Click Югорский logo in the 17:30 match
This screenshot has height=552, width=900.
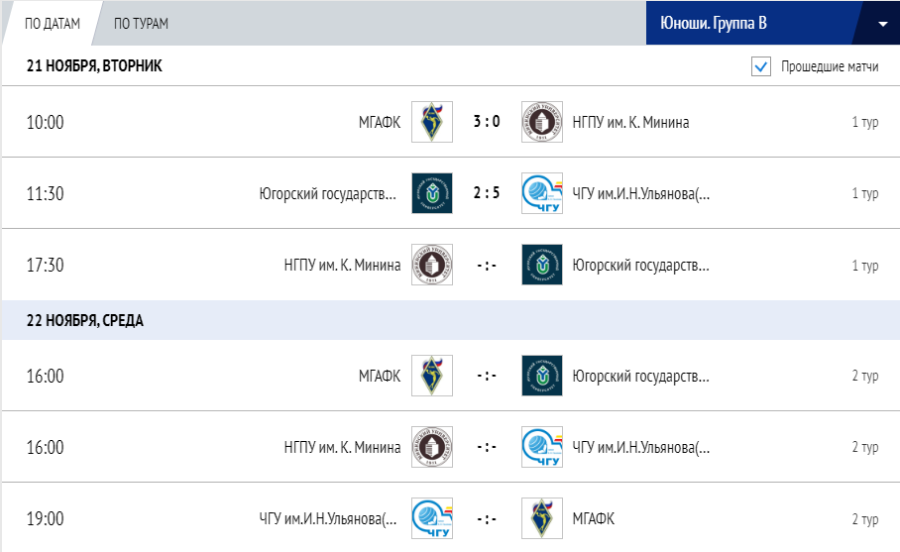542,265
